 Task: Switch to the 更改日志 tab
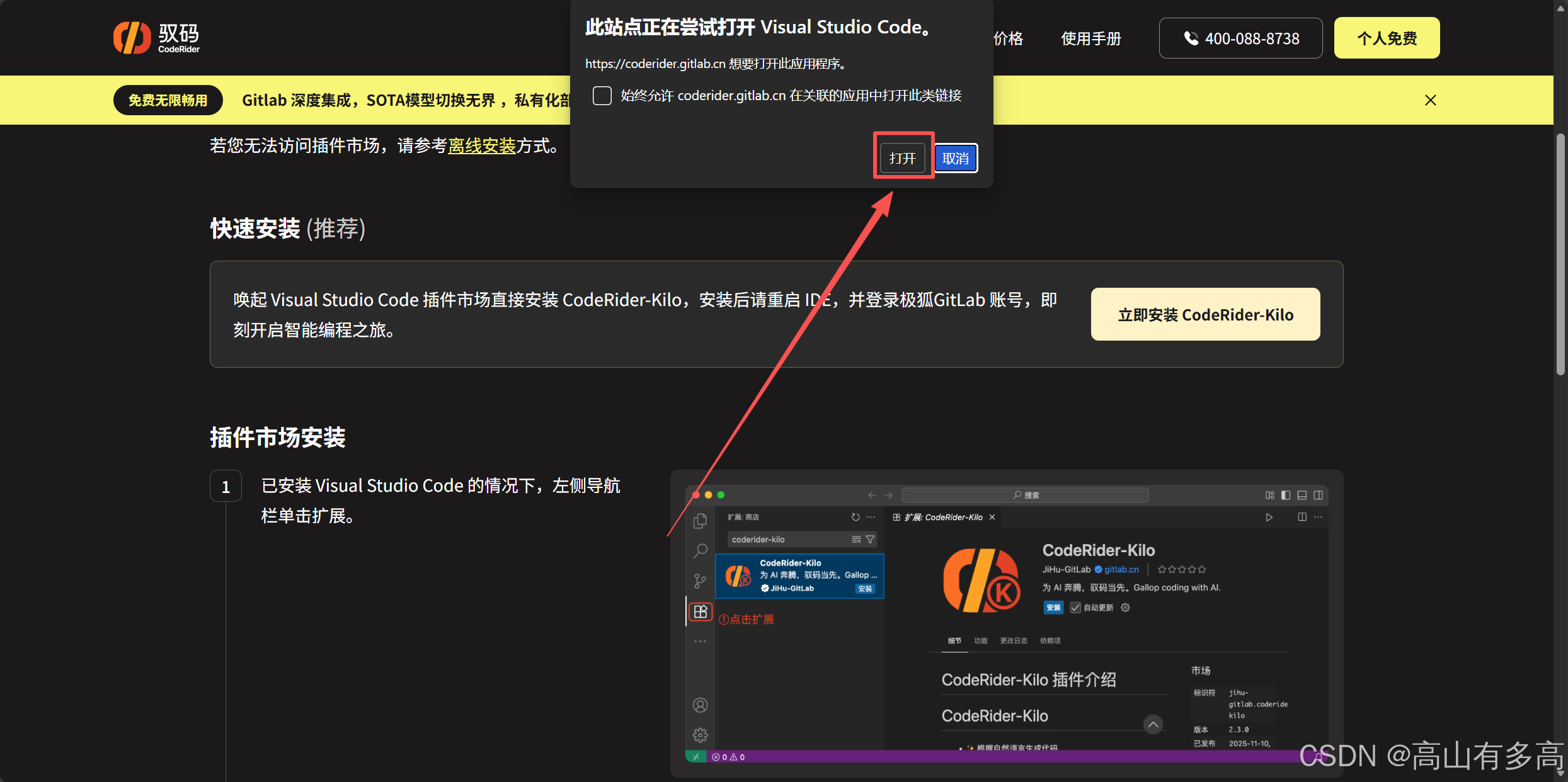(x=1013, y=640)
